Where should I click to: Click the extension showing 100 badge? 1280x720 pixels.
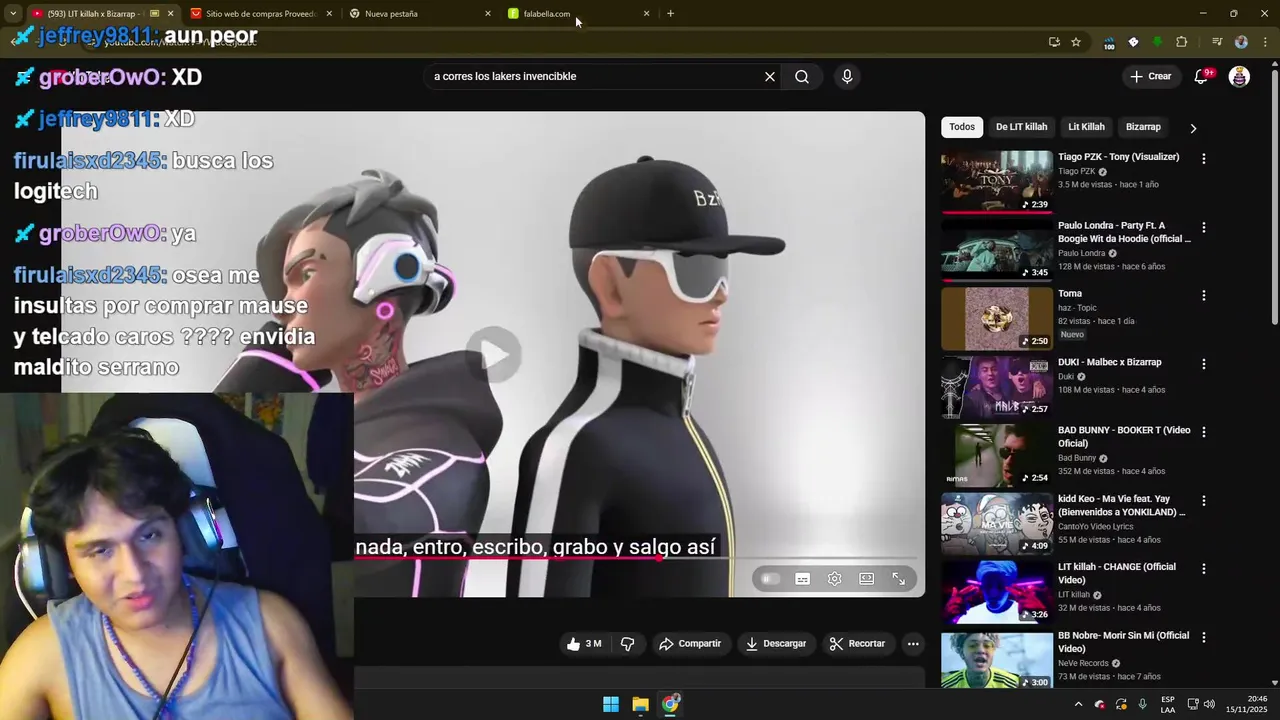tap(1109, 43)
